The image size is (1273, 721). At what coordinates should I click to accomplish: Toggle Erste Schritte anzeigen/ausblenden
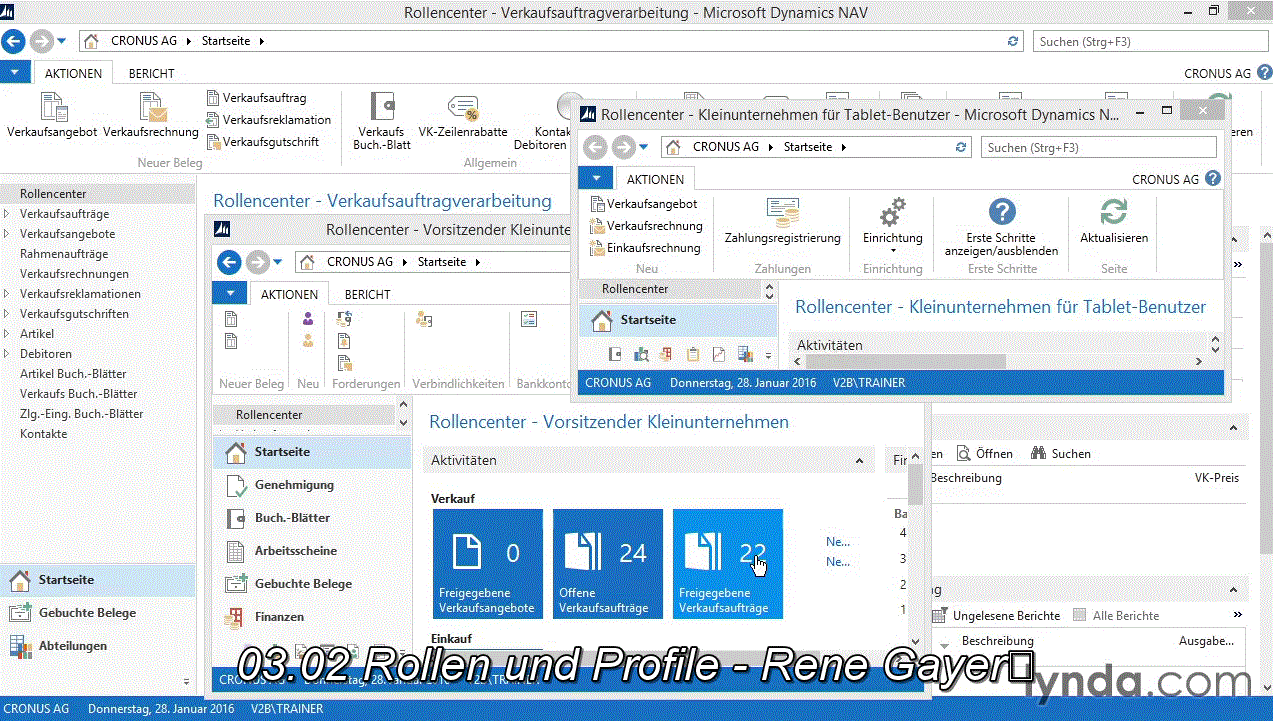tap(1001, 227)
